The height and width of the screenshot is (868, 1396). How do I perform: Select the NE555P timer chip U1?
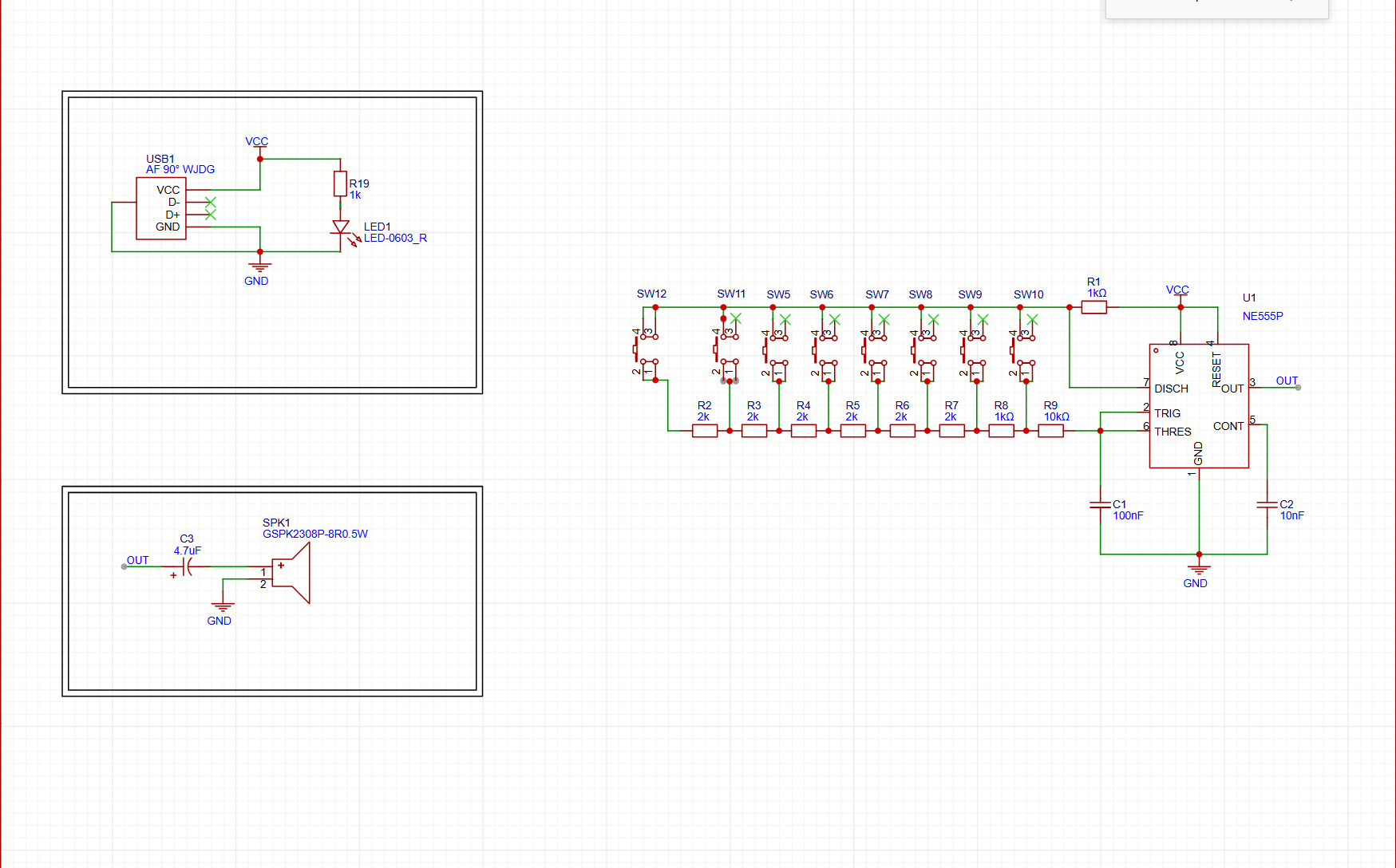coord(1198,405)
